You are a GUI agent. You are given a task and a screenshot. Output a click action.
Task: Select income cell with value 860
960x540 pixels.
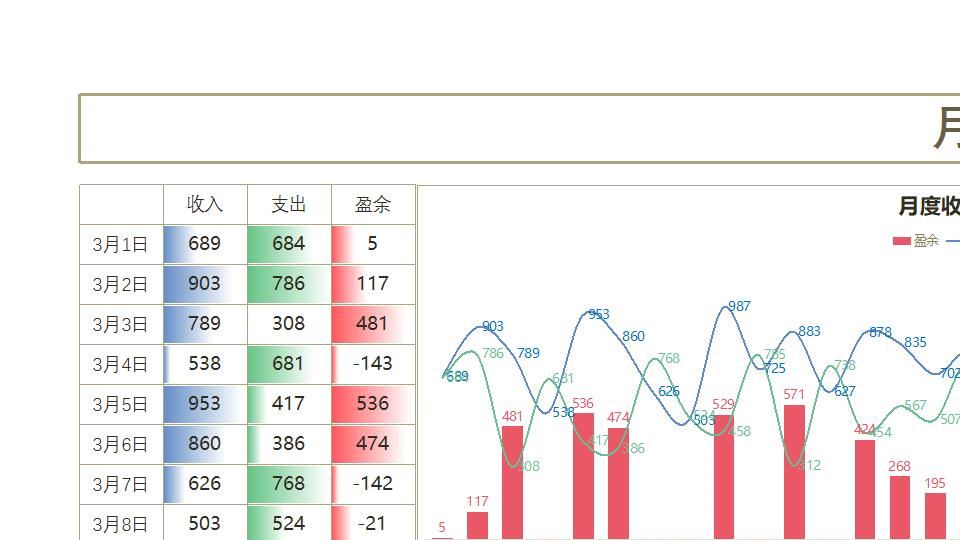205,444
